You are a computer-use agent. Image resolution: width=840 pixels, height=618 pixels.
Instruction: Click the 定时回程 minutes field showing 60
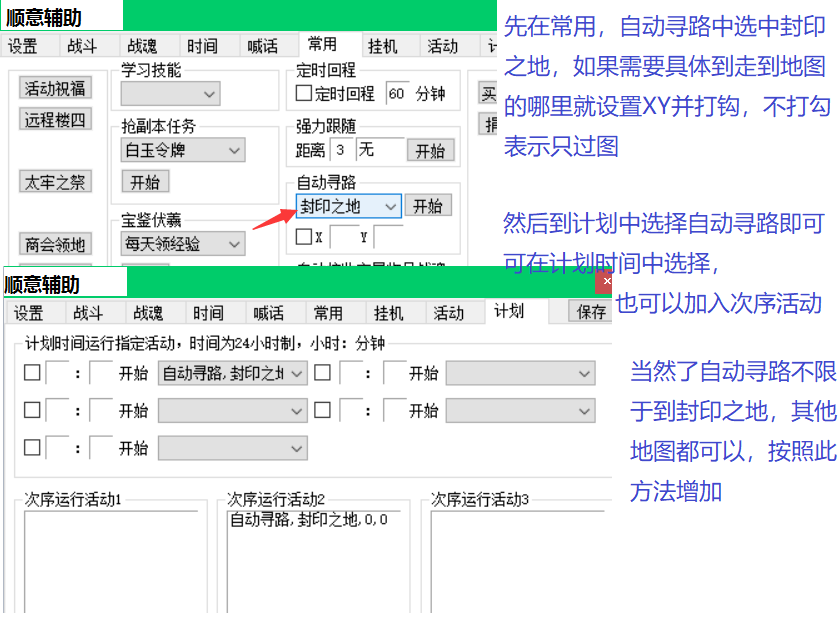(x=398, y=94)
